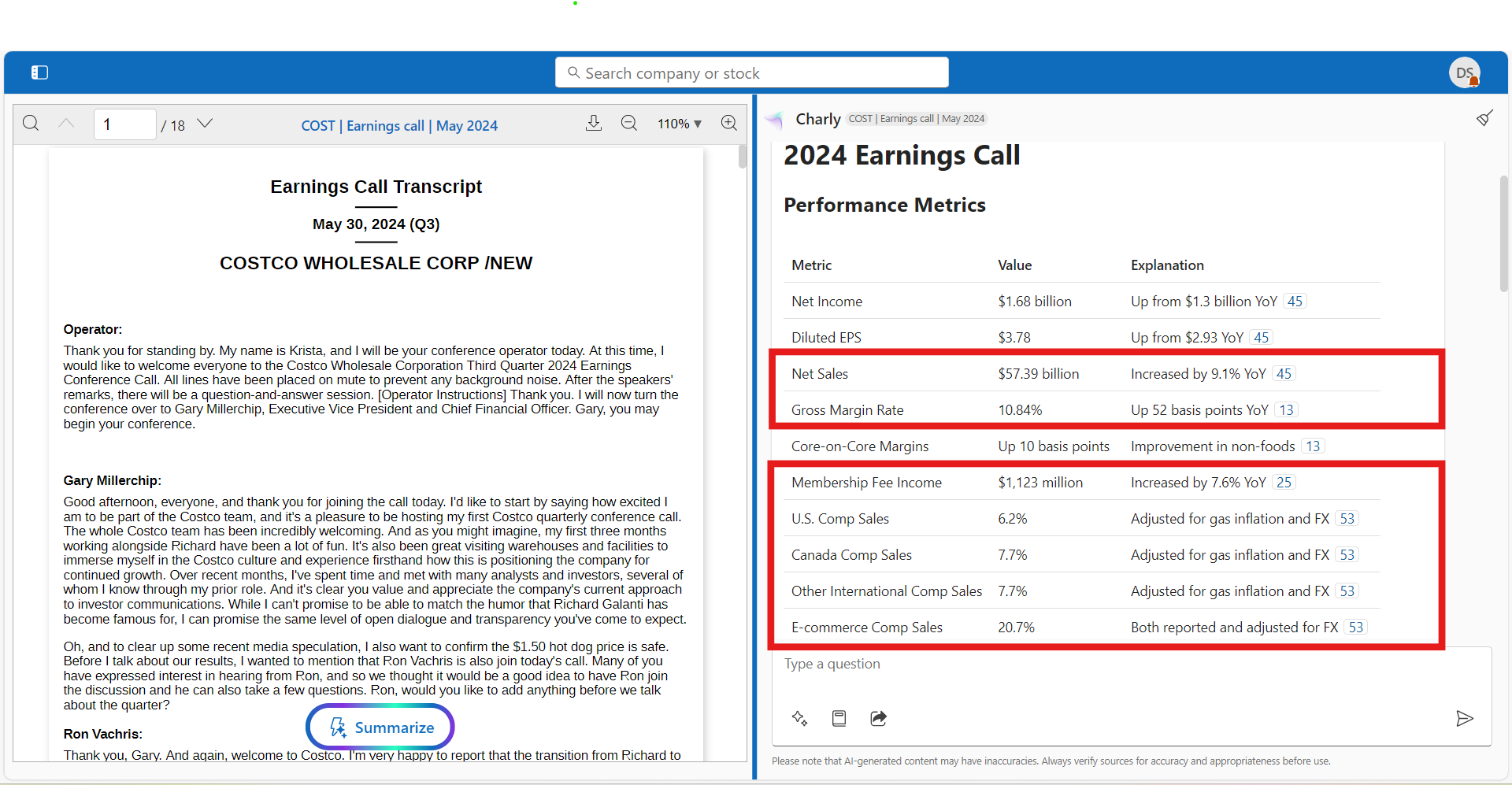Open citation 13 in Core-on-Core Margins row
Screen dimensions: 1512x785
point(1313,446)
